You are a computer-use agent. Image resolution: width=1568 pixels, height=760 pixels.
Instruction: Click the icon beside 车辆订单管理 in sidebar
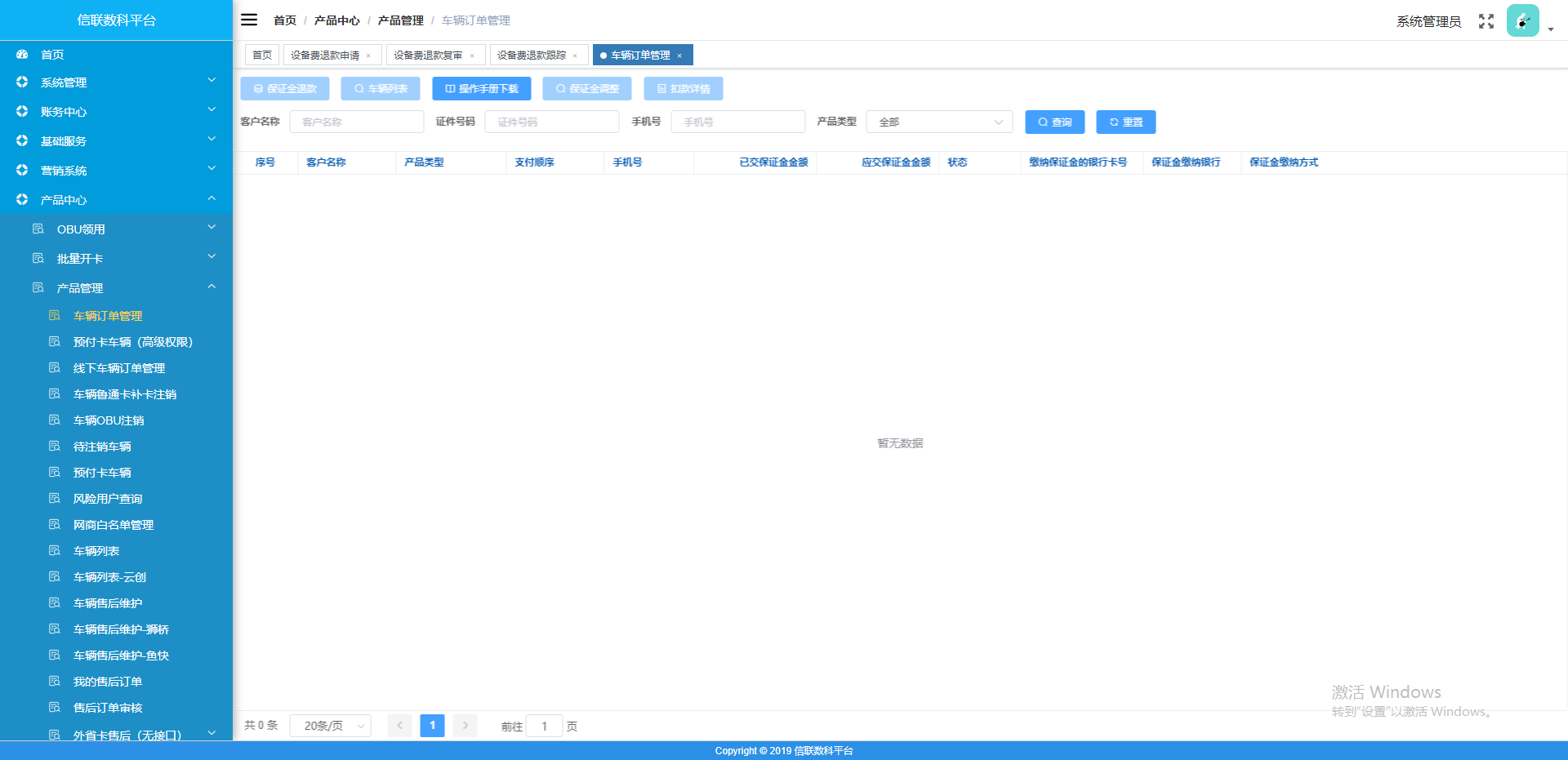click(x=55, y=315)
